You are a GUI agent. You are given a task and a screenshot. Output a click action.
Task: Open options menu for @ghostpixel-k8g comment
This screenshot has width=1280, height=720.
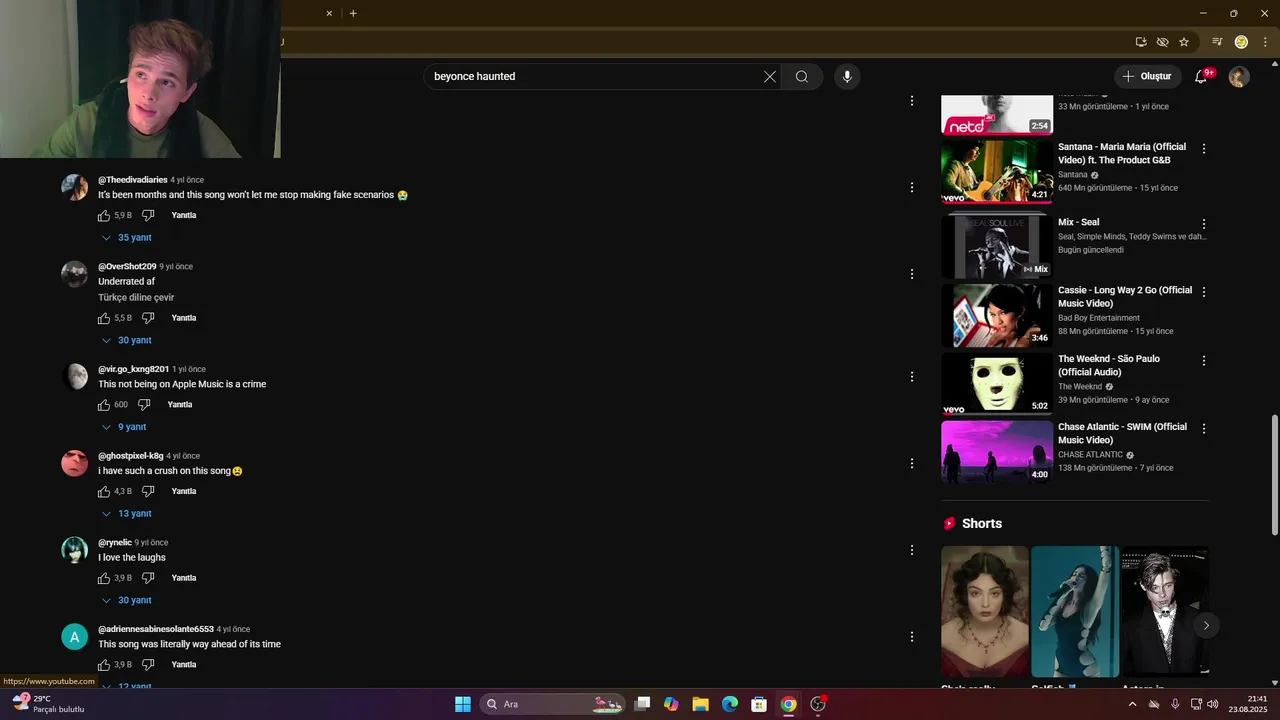(911, 464)
